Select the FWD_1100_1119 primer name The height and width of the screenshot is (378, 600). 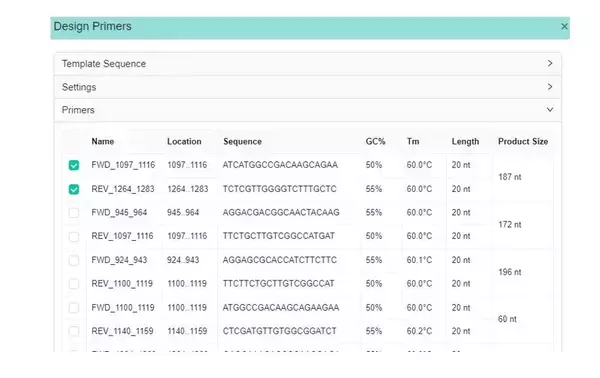pos(123,308)
